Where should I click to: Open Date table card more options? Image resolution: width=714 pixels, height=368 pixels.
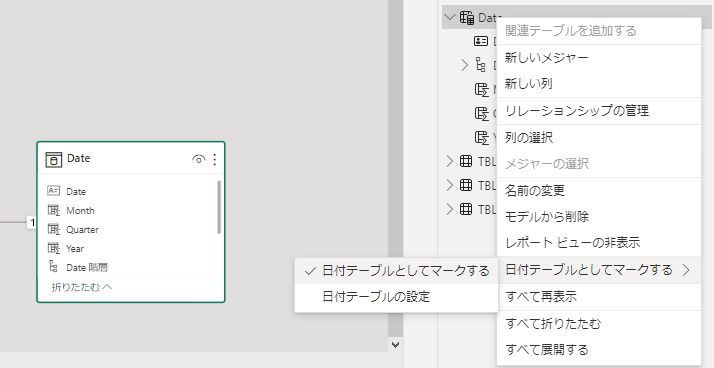tap(215, 159)
